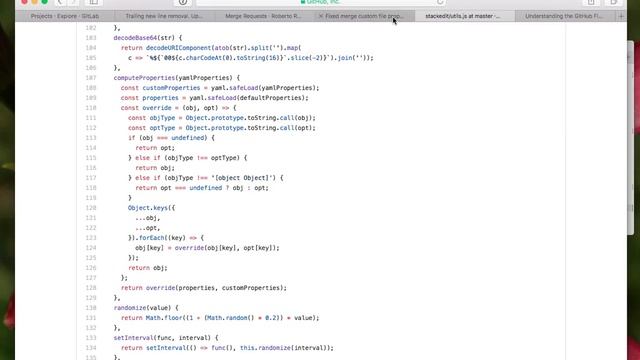Reload the page from the address bar
640x360 pixels.
[x=440, y=2]
